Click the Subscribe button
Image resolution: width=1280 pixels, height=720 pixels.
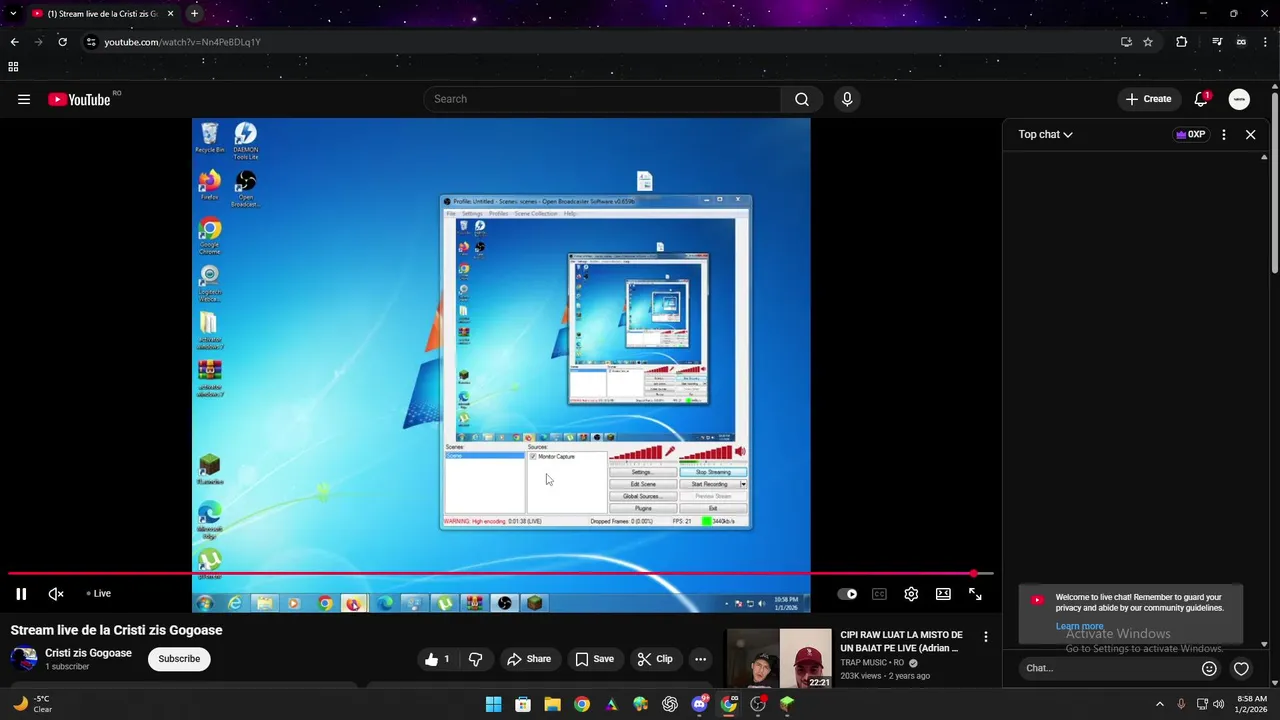pos(179,659)
